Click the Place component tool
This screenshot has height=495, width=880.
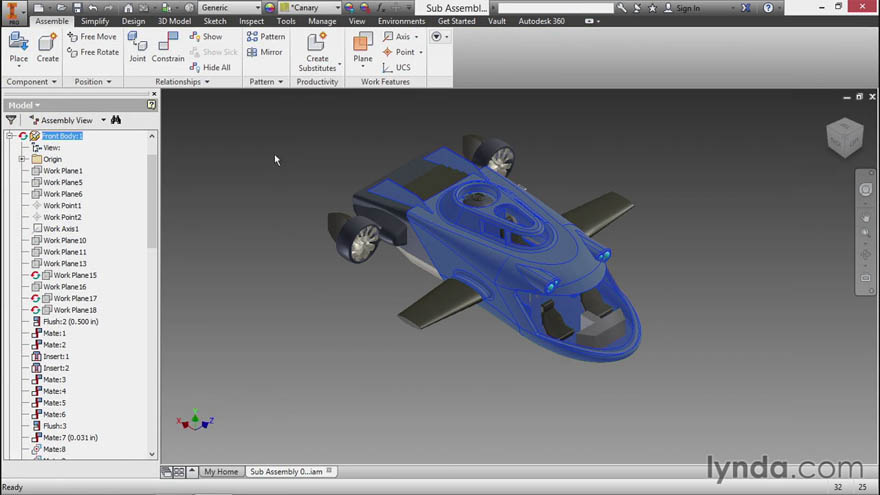(19, 48)
